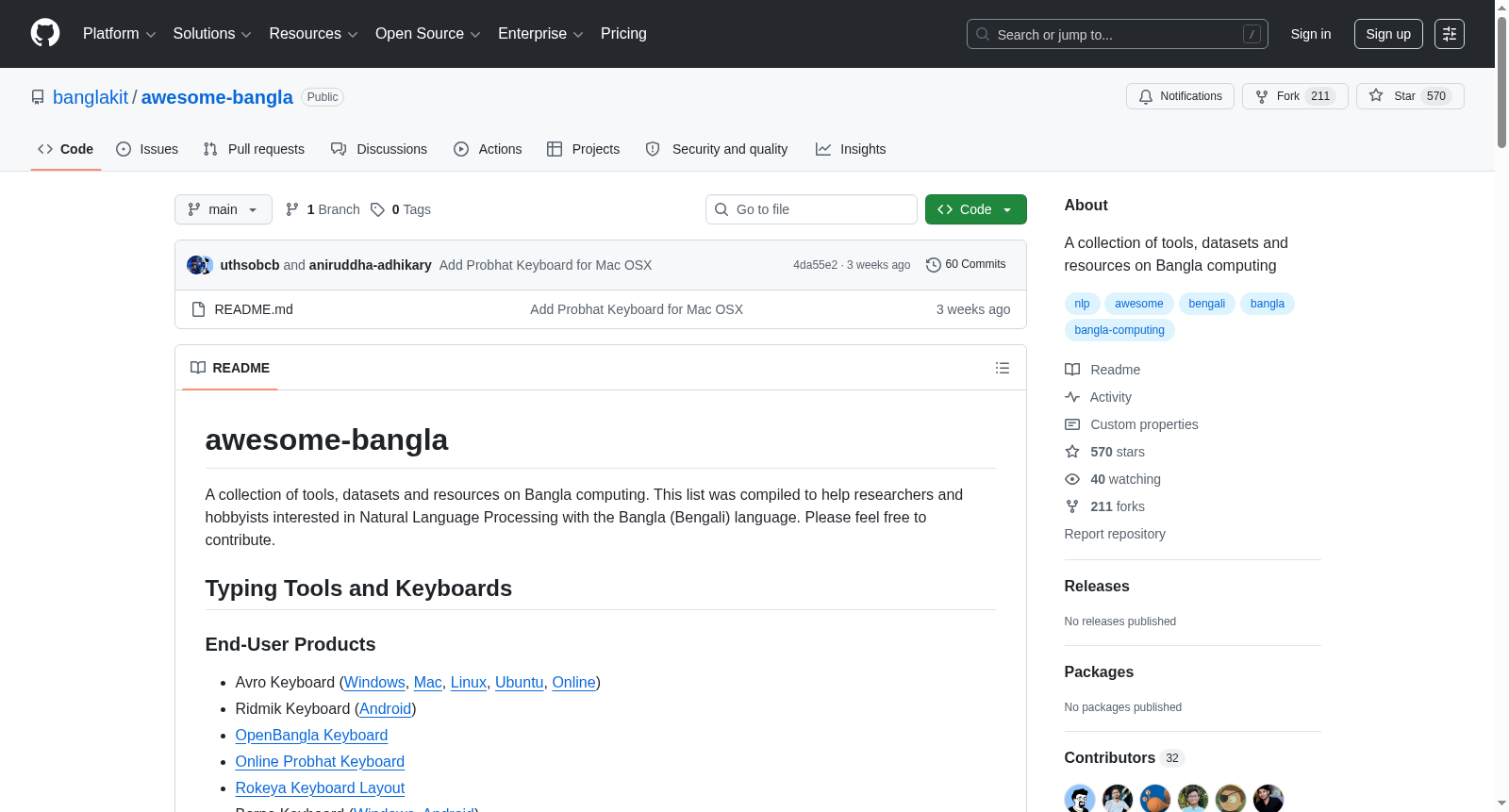Viewport: 1509px width, 812px height.
Task: Focus the Search or jump to field
Action: point(1118,34)
